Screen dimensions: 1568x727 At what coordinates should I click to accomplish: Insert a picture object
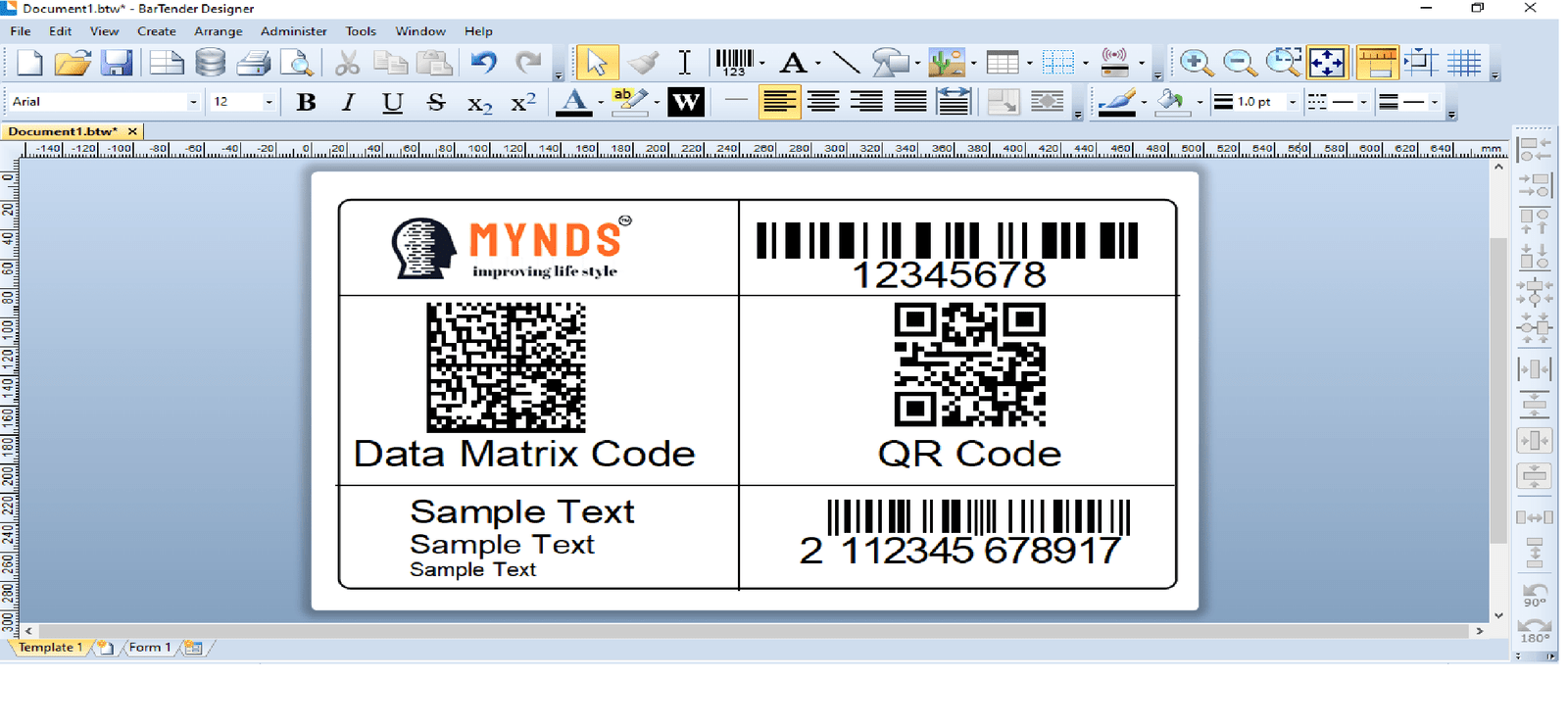[946, 63]
